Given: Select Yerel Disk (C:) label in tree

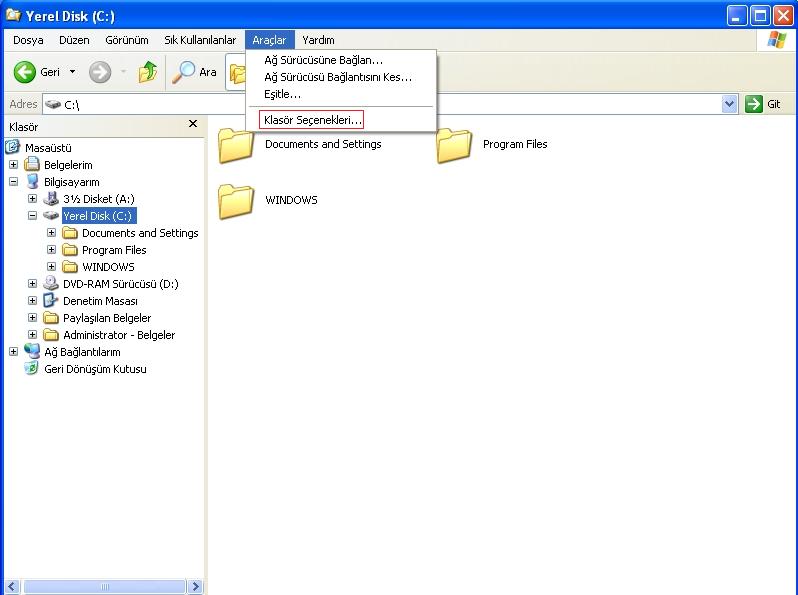Looking at the screenshot, I should click(x=98, y=216).
